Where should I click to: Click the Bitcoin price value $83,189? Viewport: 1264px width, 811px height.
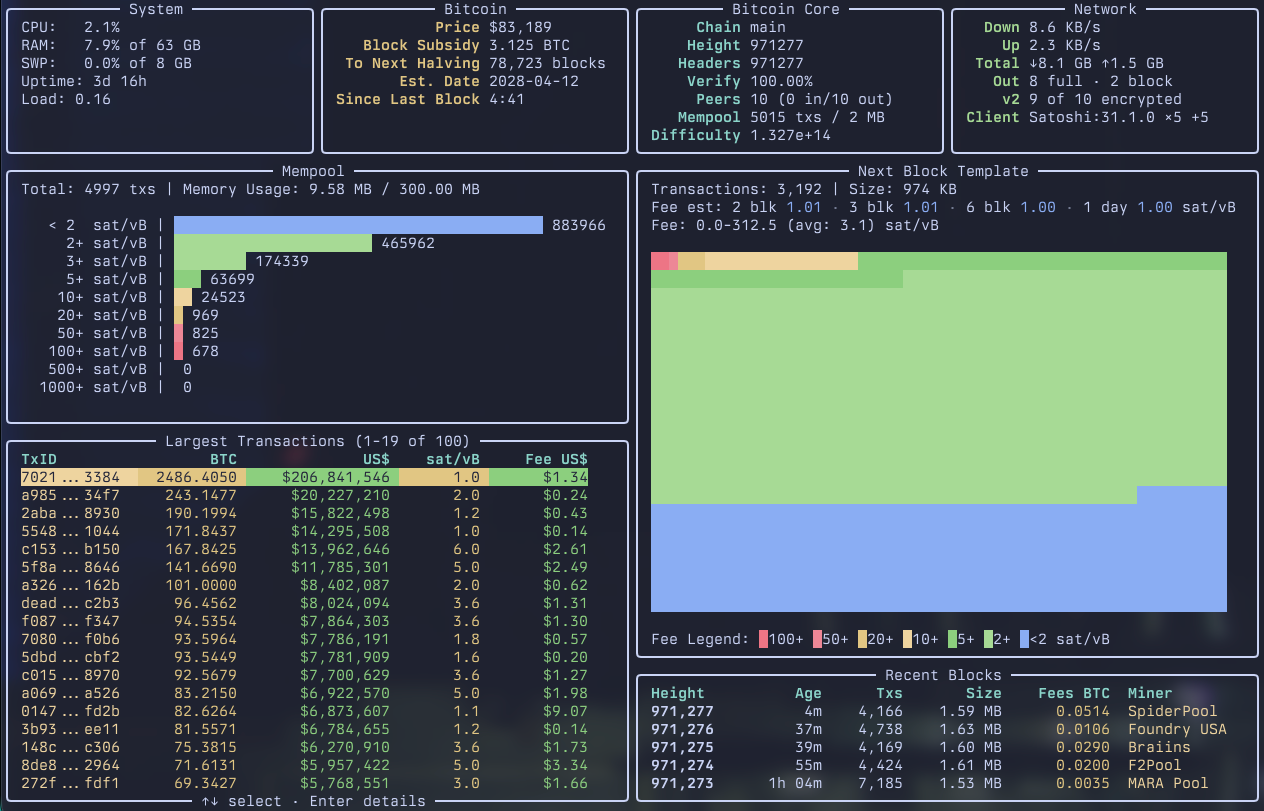click(520, 27)
